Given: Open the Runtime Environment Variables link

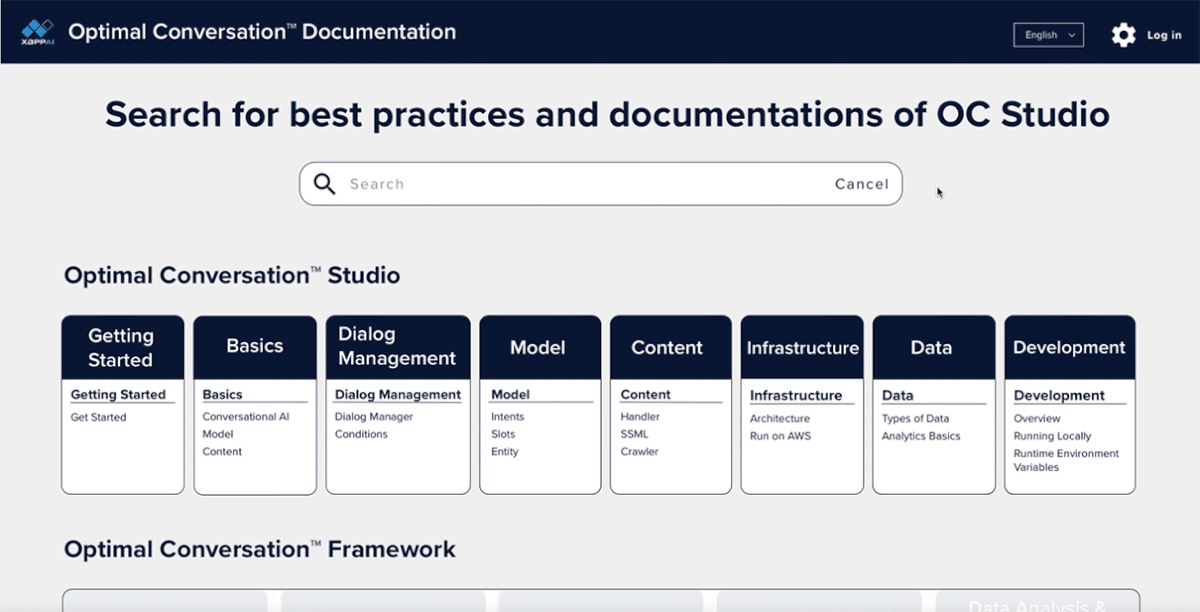Looking at the screenshot, I should tap(1066, 460).
